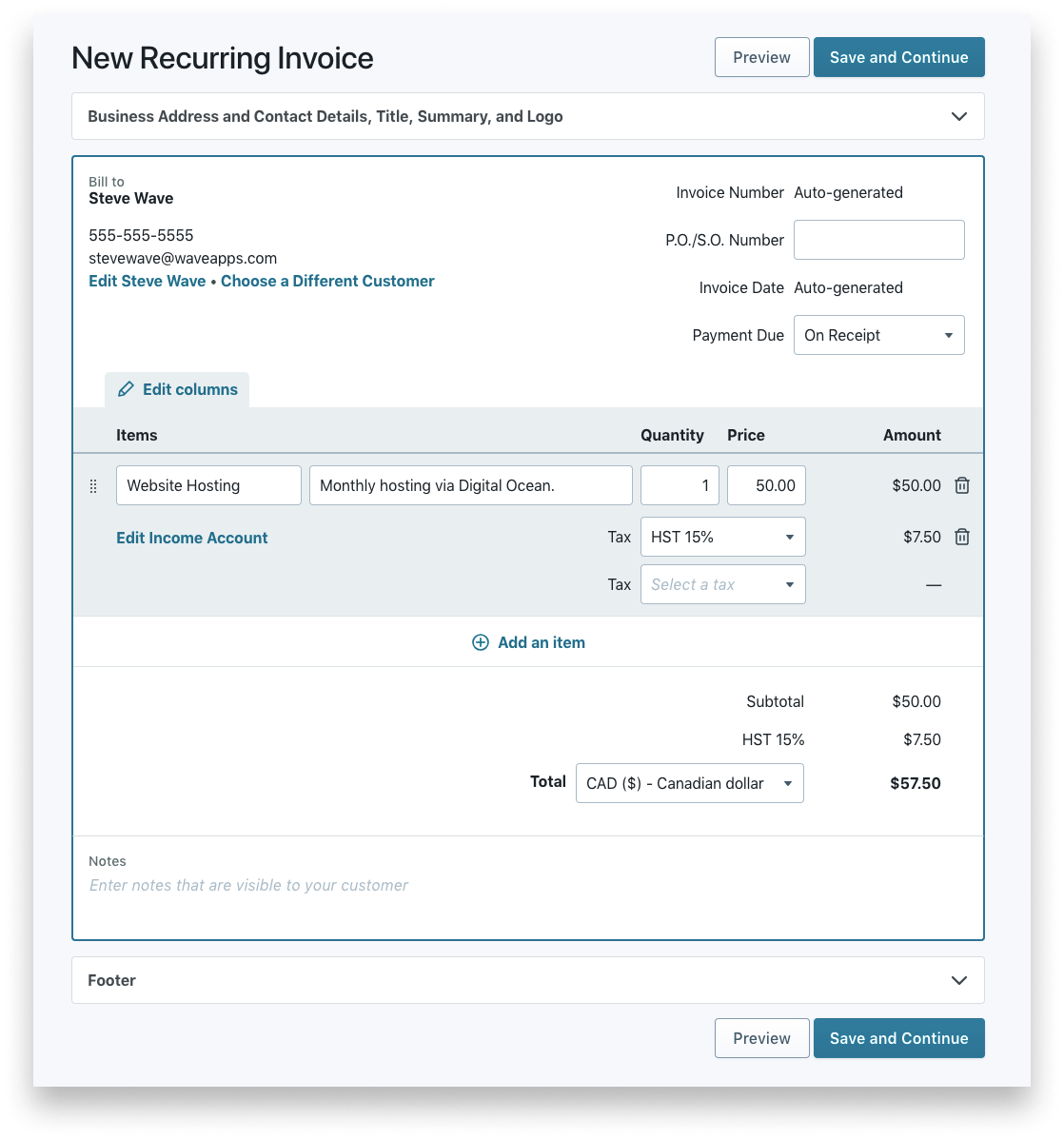
Task: Click Choose a Different Customer link
Action: tap(327, 281)
